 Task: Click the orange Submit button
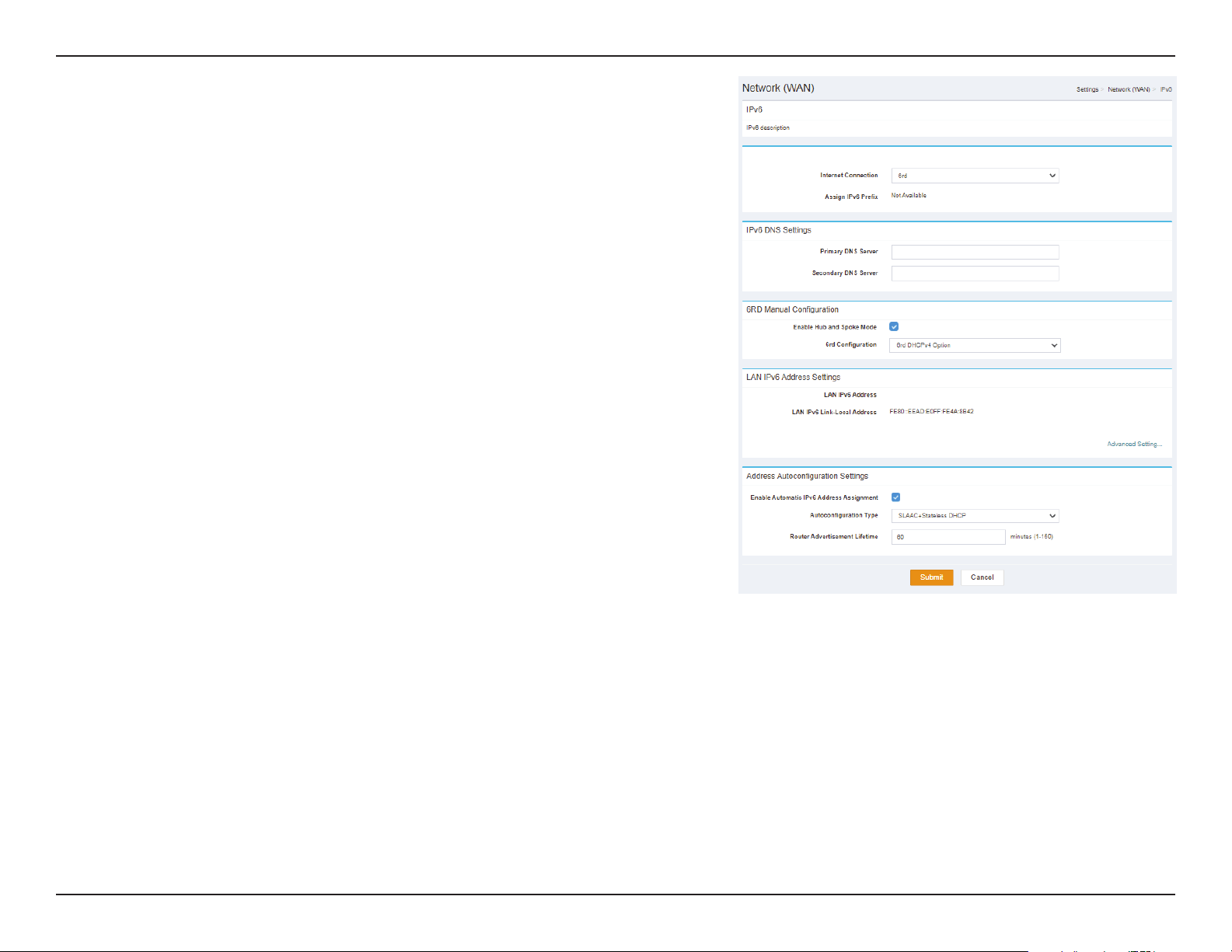[x=931, y=577]
